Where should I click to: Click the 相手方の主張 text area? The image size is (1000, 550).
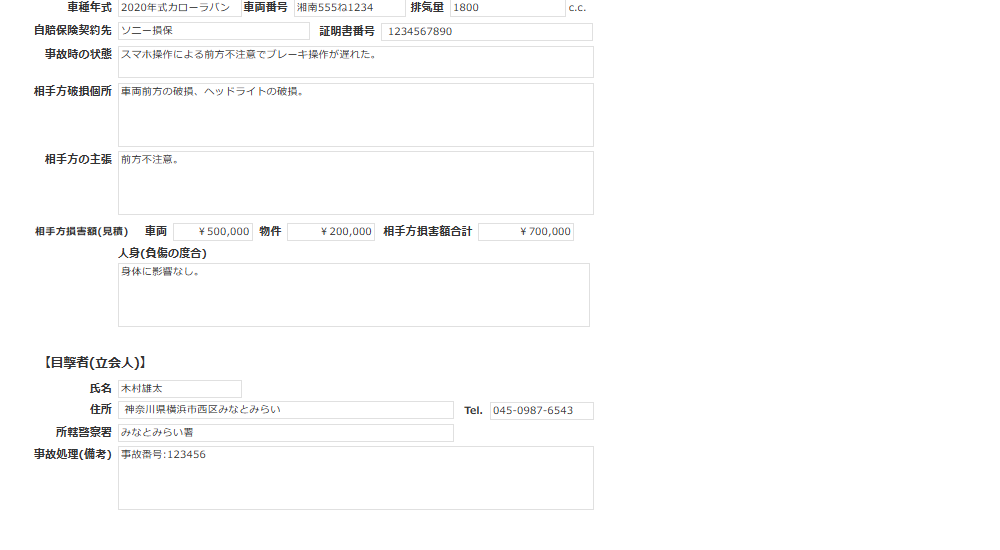tap(355, 183)
